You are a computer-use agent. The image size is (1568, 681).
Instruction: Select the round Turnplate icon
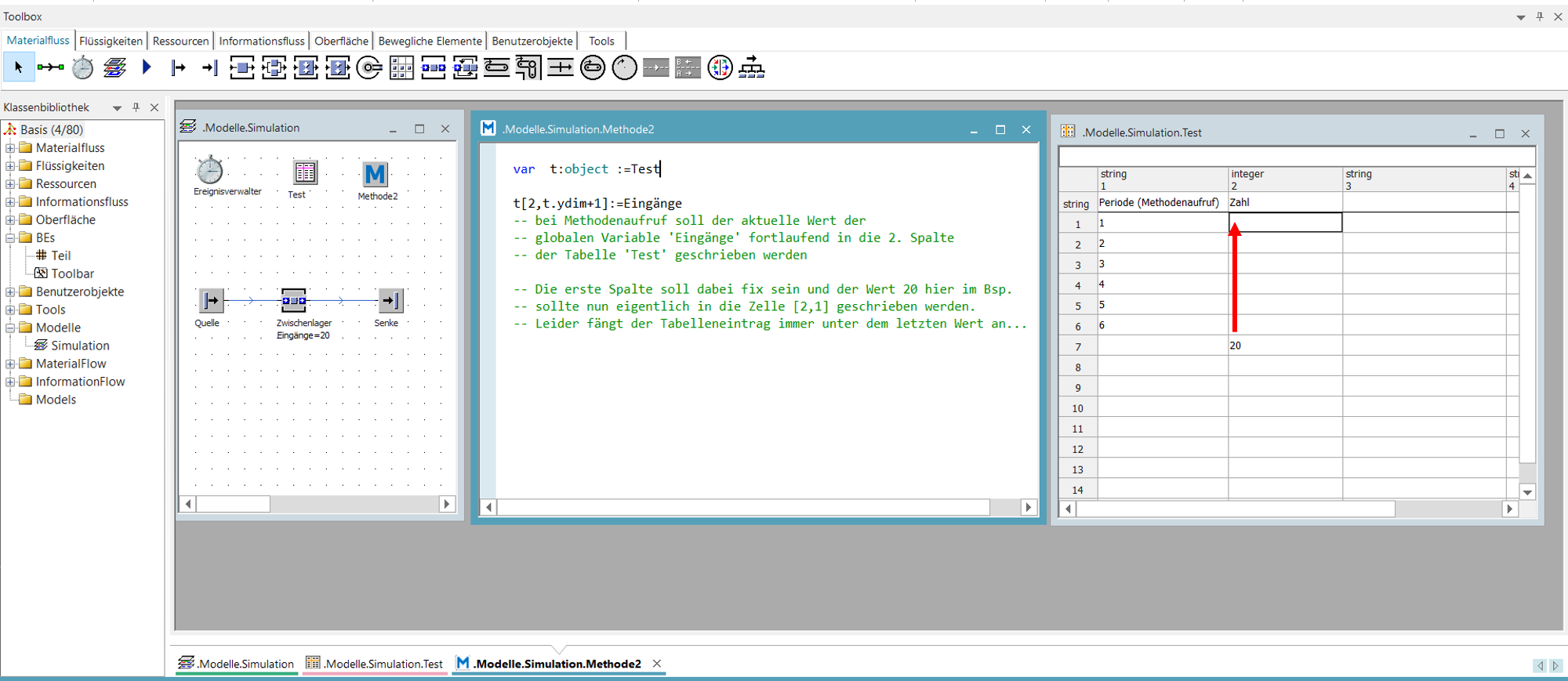(624, 68)
